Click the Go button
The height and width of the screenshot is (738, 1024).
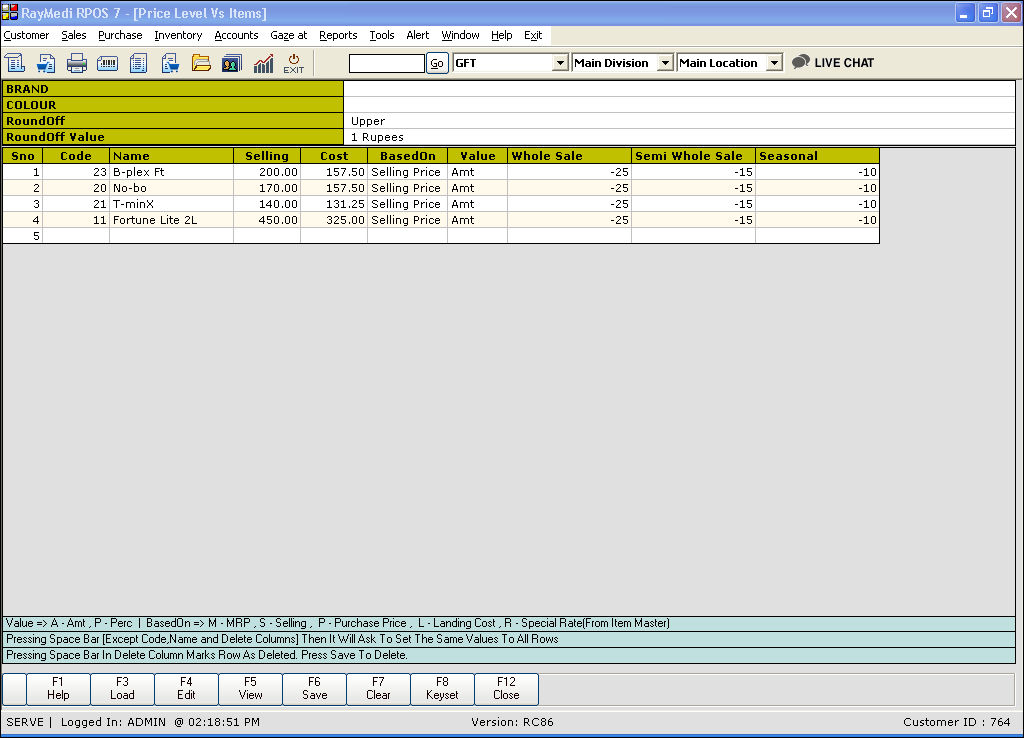[x=437, y=63]
